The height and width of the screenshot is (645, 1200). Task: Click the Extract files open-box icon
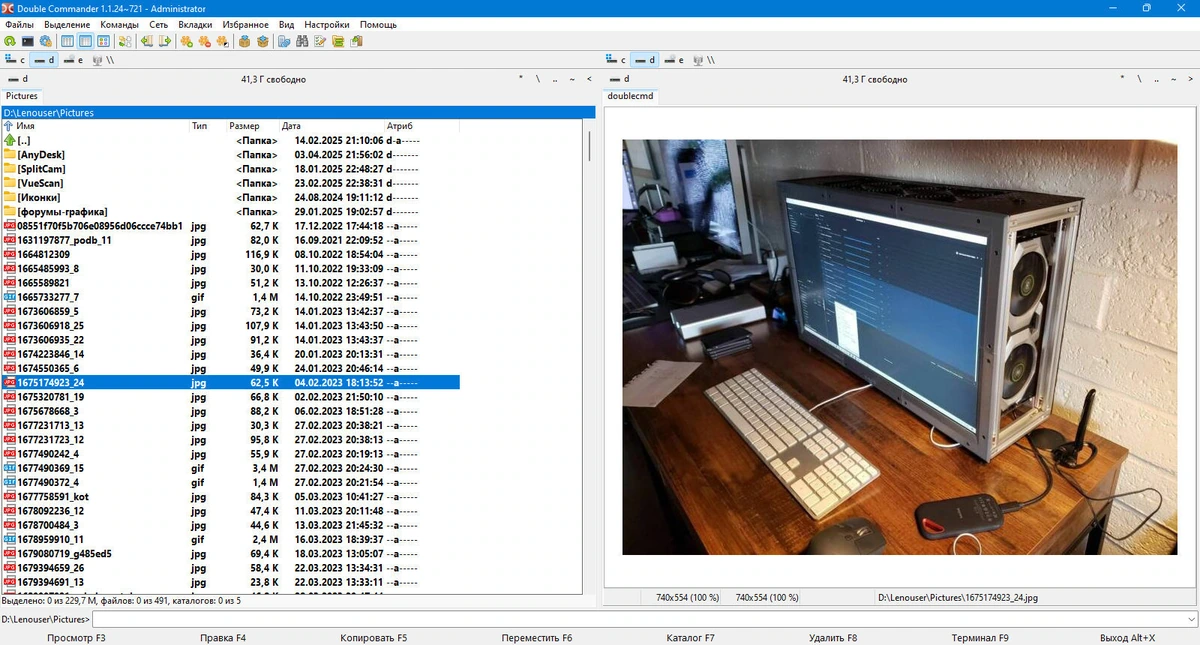pyautogui.click(x=263, y=41)
